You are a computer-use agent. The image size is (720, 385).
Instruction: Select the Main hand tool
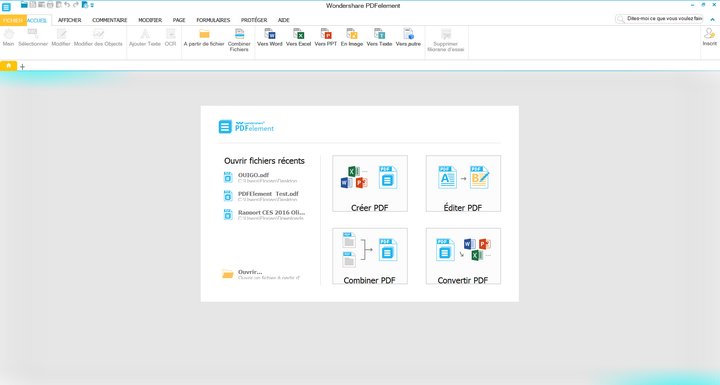8,37
